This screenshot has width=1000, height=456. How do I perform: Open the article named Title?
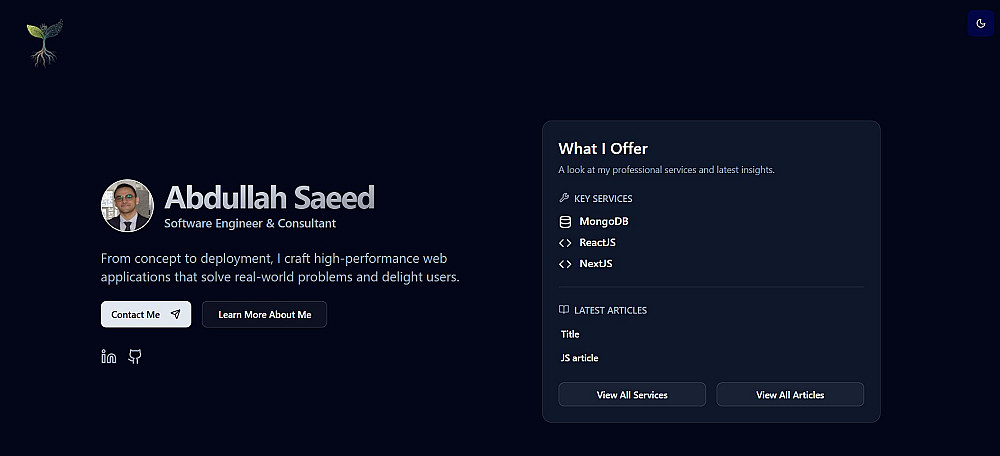[570, 334]
